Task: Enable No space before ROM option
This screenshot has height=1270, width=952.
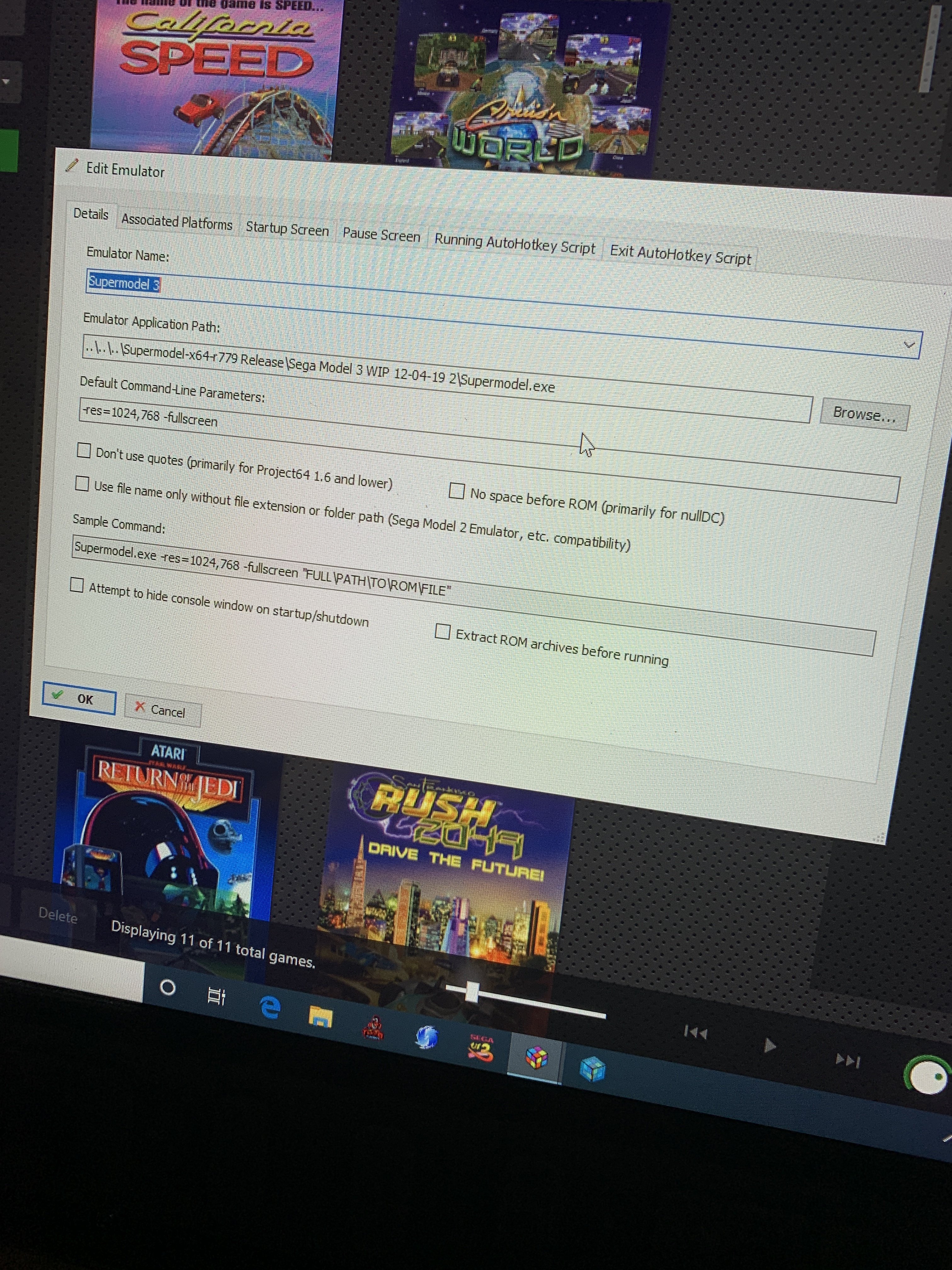Action: pyautogui.click(x=456, y=490)
